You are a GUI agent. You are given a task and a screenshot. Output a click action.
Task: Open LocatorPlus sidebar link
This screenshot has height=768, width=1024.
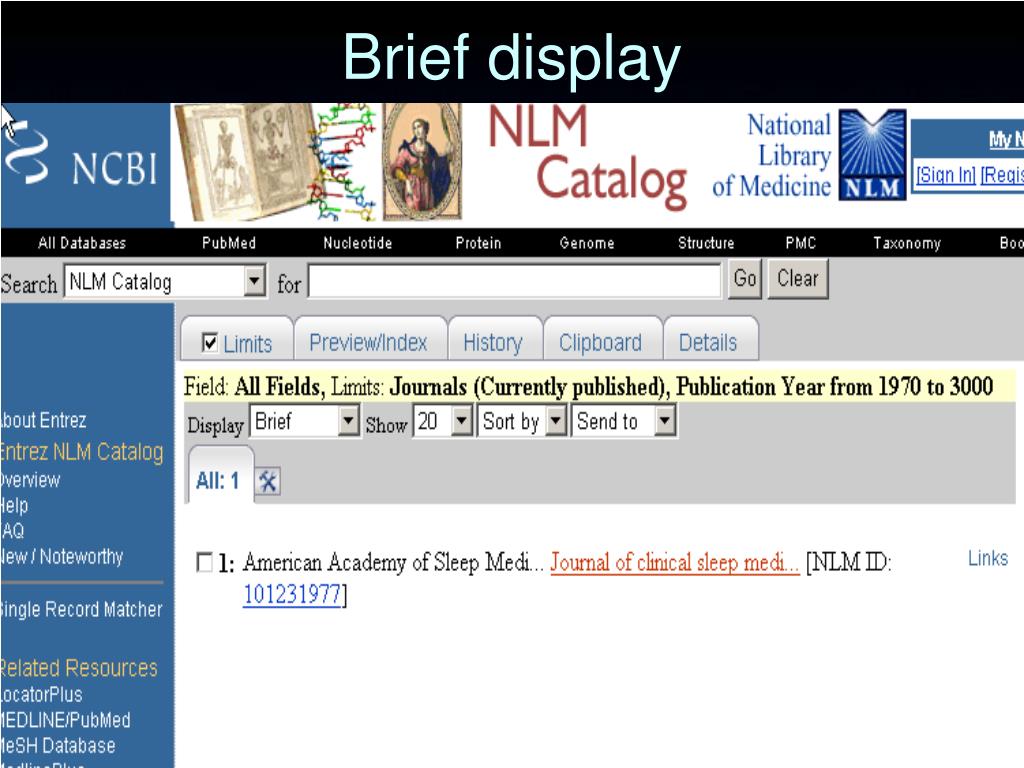click(x=41, y=694)
